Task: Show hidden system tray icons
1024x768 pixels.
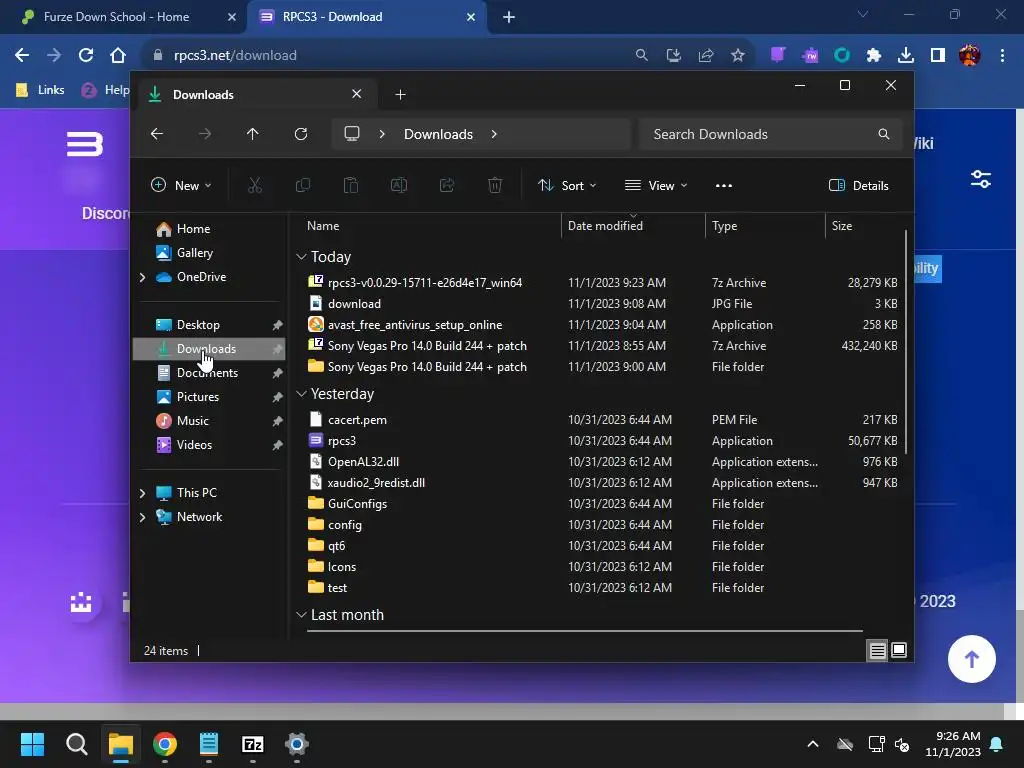Action: pyautogui.click(x=813, y=744)
